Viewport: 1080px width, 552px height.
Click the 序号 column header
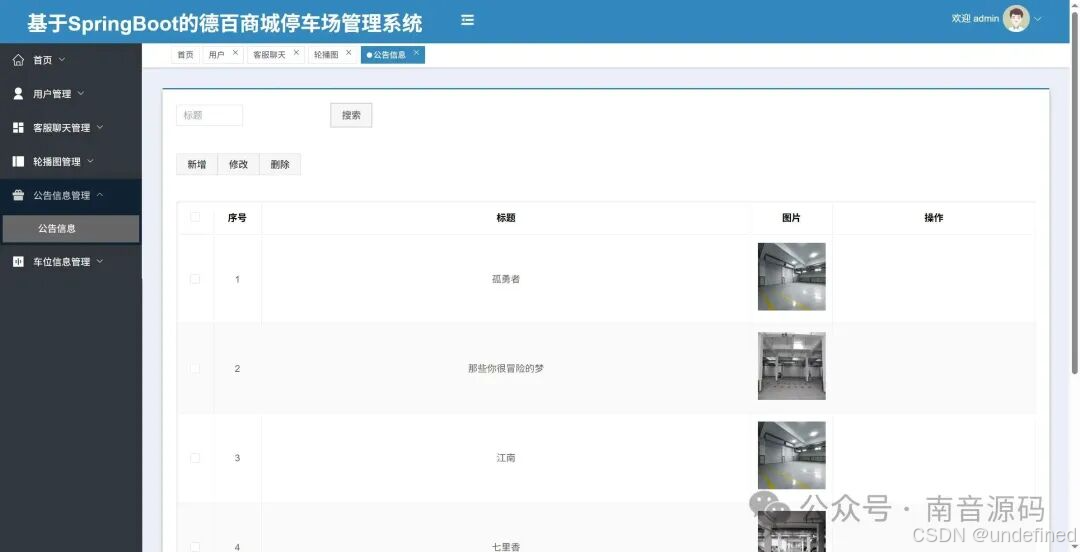tap(237, 218)
